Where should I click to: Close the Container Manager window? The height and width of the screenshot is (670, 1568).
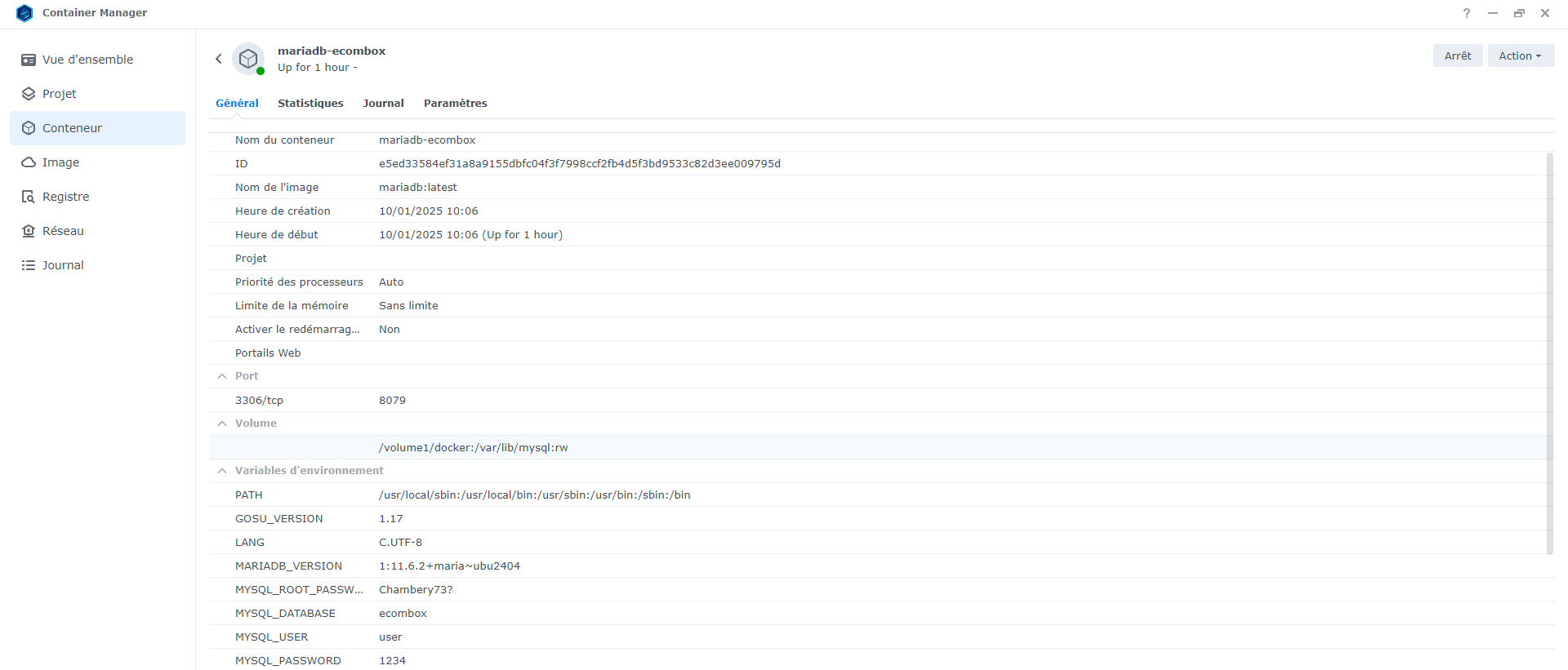[x=1545, y=13]
